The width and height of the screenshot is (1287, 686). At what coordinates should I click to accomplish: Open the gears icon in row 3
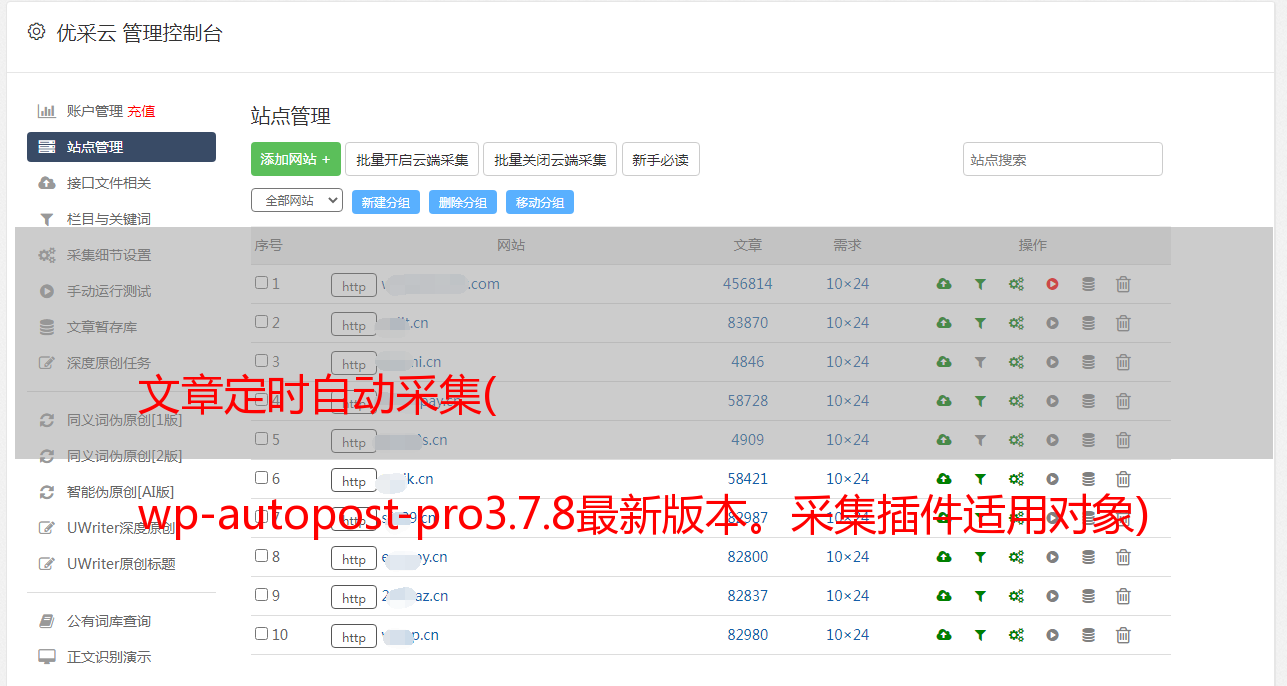click(1016, 362)
